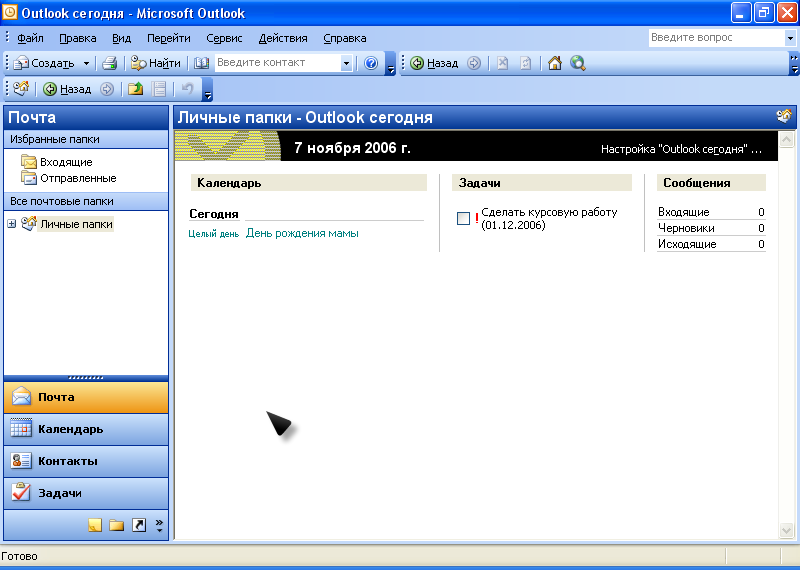Click Назад in the advanced toolbar
The height and width of the screenshot is (570, 800).
[67, 89]
